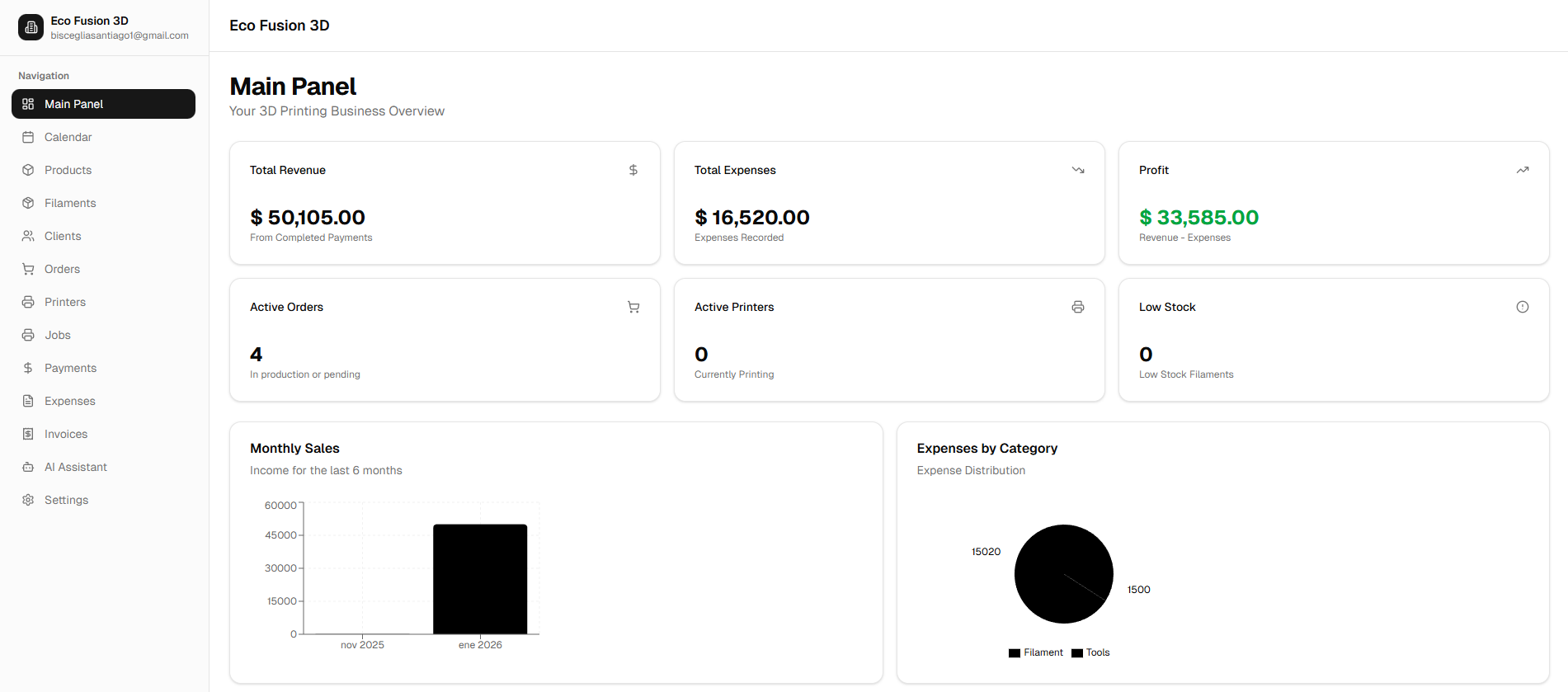
Task: Click the Settings gear icon
Action: 28,500
